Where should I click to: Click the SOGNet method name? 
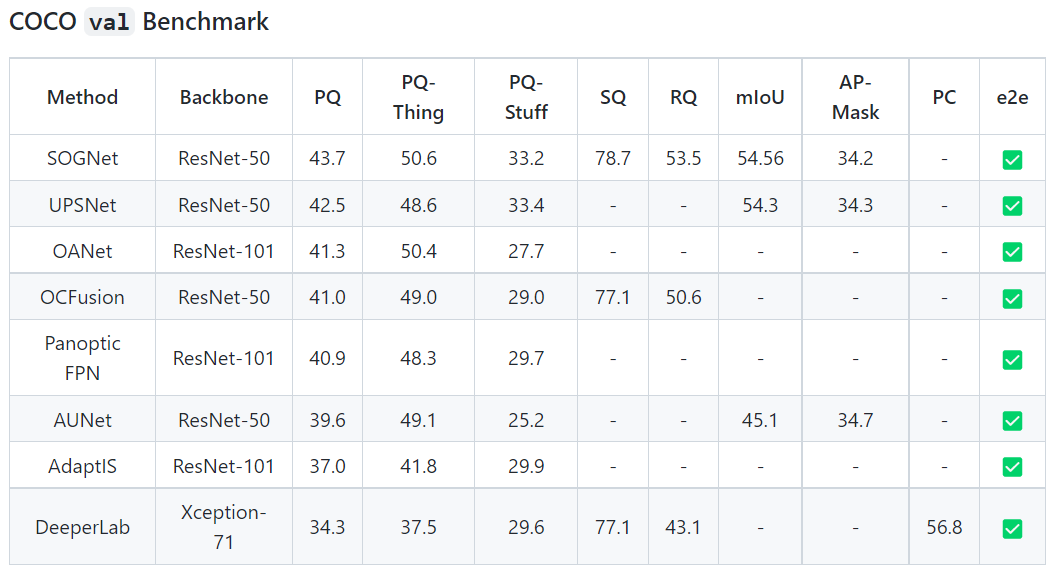[x=83, y=158]
